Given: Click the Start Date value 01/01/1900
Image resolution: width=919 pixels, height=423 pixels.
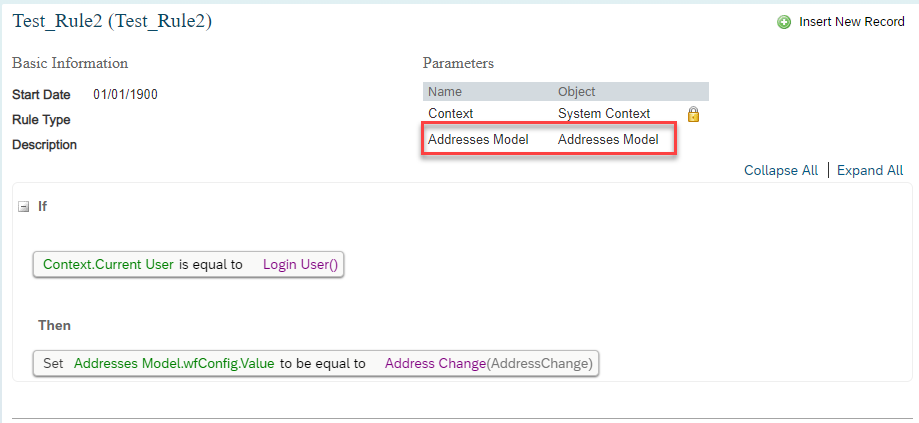Looking at the screenshot, I should coord(125,95).
